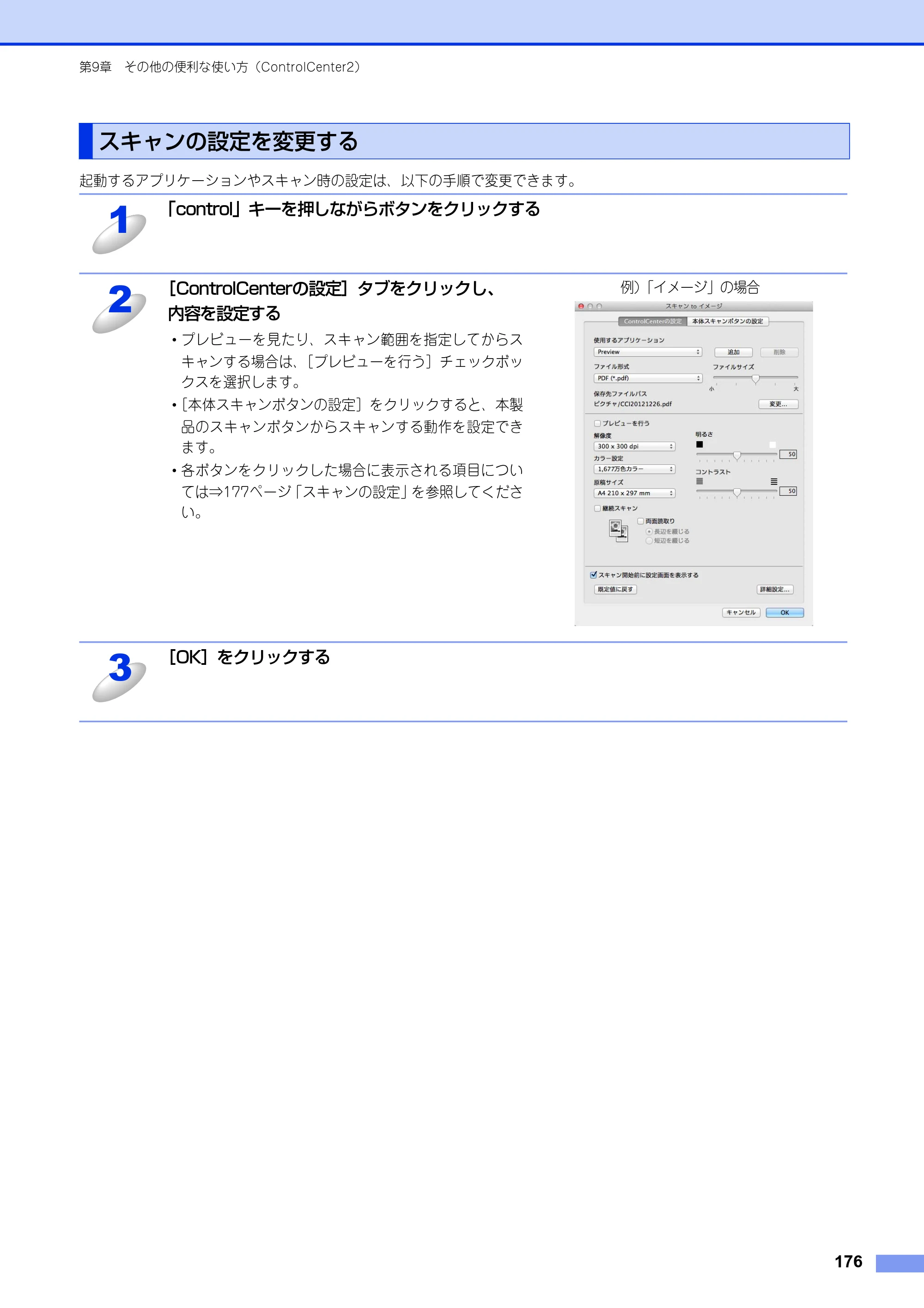Screen dimensions: 924x1308
Task: Switch to ControlCenterの設定 tab
Action: click(x=653, y=321)
